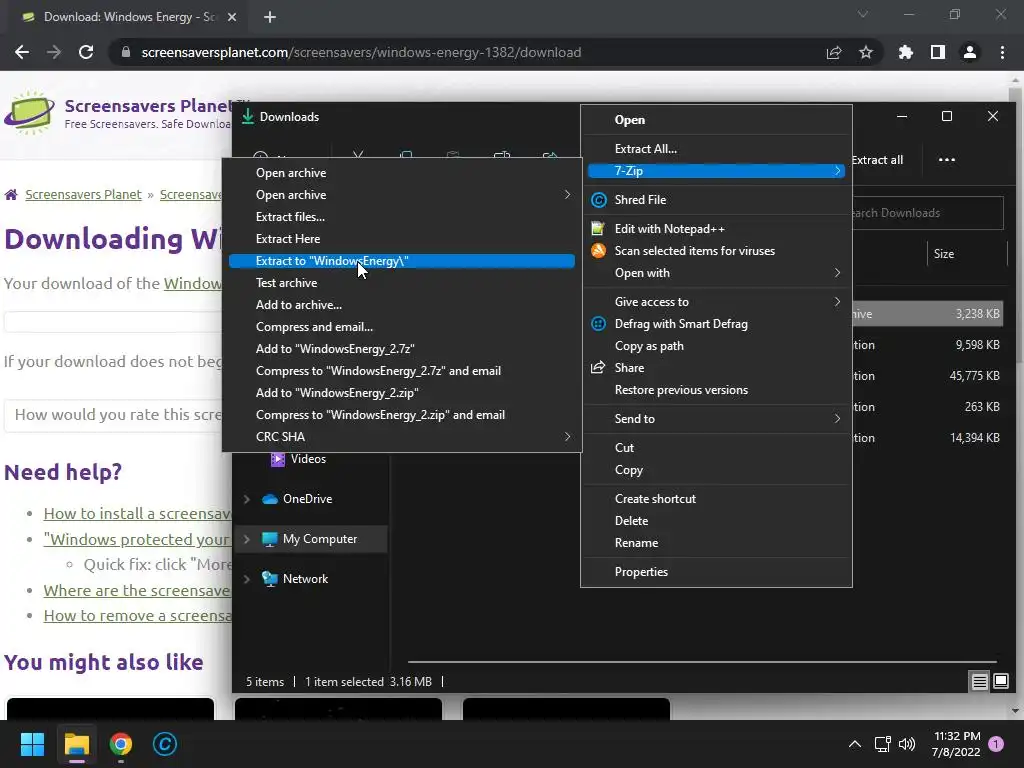
Task: Choose Extract to "WindowsEnergy\"
Action: point(402,261)
